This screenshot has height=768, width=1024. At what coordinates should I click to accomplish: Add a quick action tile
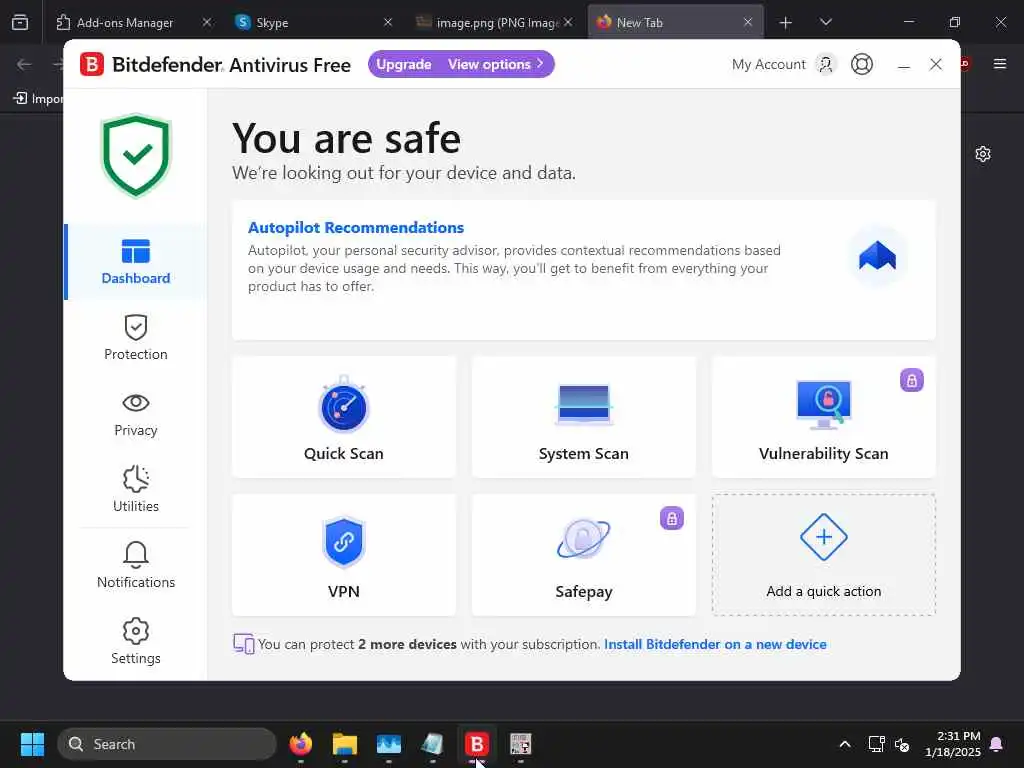tap(824, 554)
